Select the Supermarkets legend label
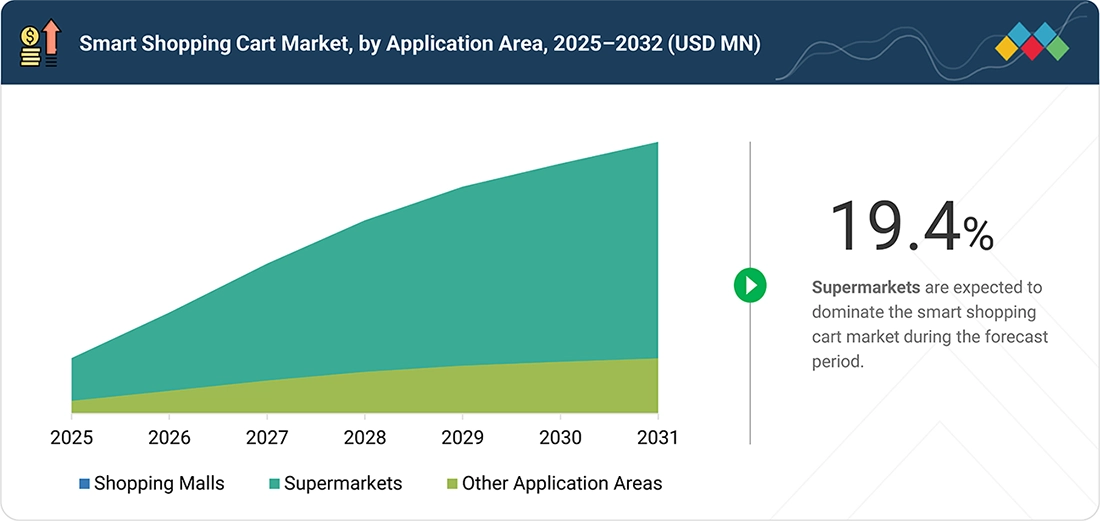Image resolution: width=1100 pixels, height=521 pixels. 343,484
